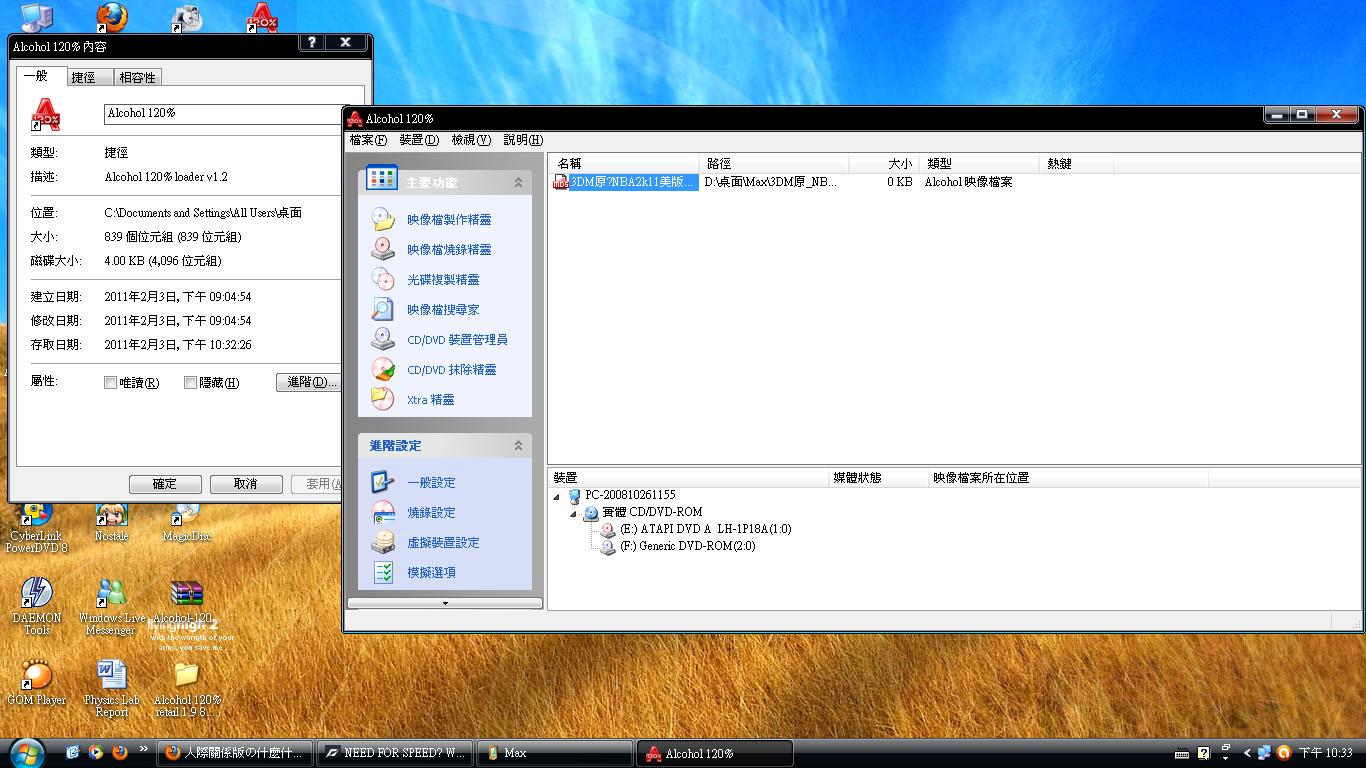Viewport: 1366px width, 768px height.
Task: Select the Nostale desktop shortcut
Action: coord(111,522)
